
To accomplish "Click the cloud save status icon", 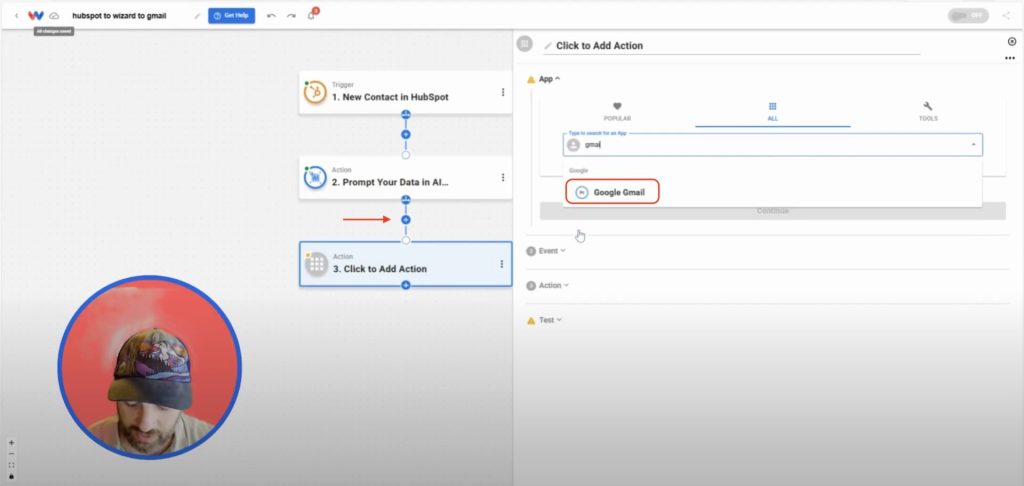I will (x=54, y=16).
